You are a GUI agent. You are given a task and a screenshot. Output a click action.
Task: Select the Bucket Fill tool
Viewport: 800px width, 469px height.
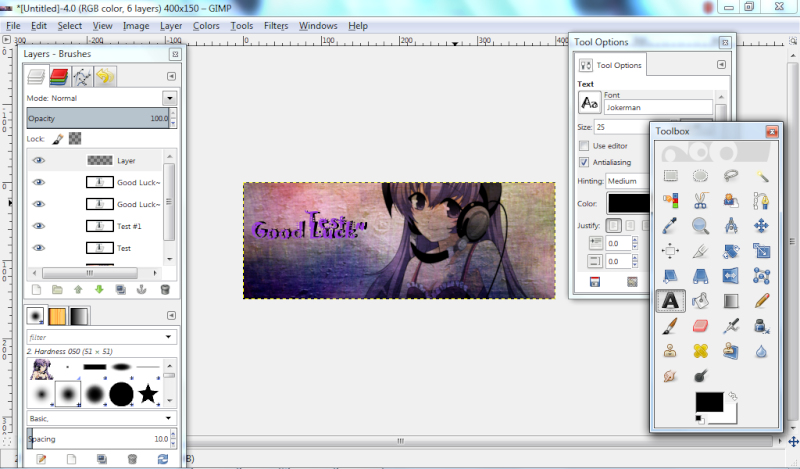[x=701, y=301]
